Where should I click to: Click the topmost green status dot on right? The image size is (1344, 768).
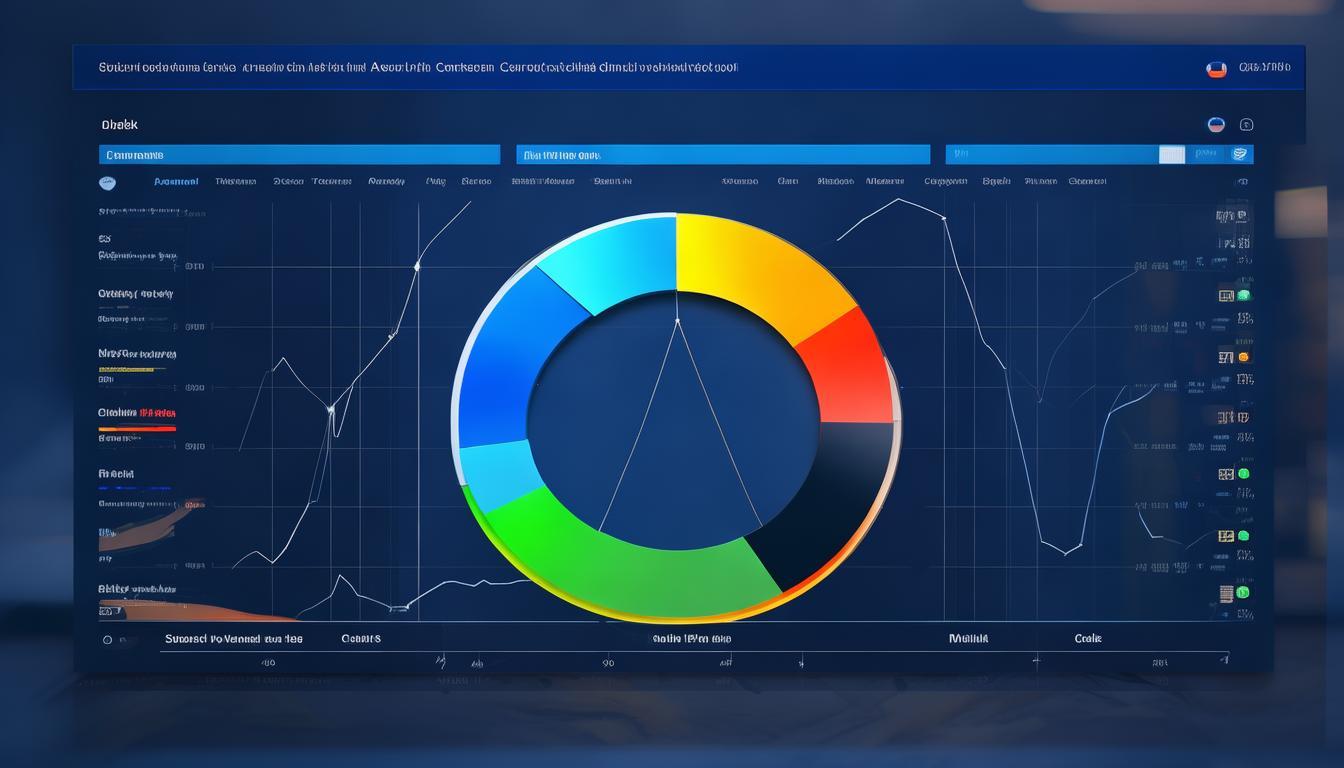coord(1244,295)
